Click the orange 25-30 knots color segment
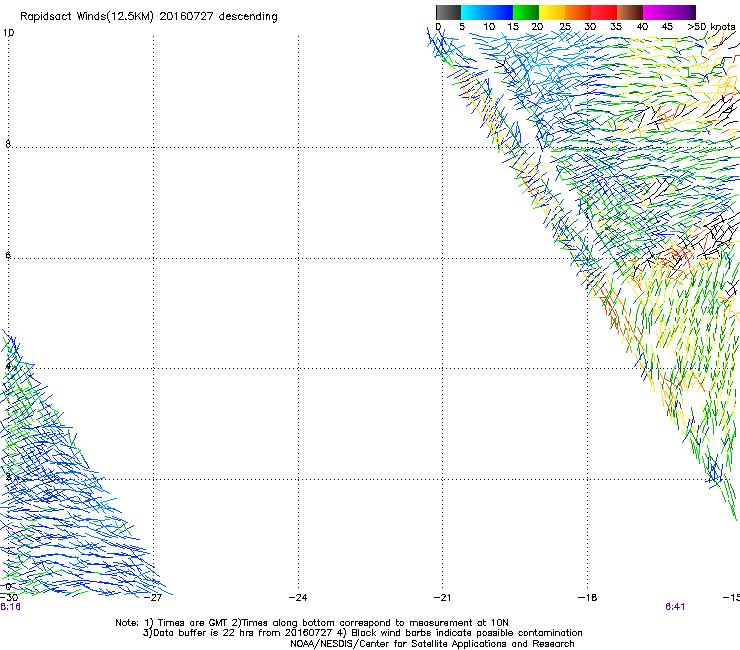The width and height of the screenshot is (740, 650). (x=578, y=12)
